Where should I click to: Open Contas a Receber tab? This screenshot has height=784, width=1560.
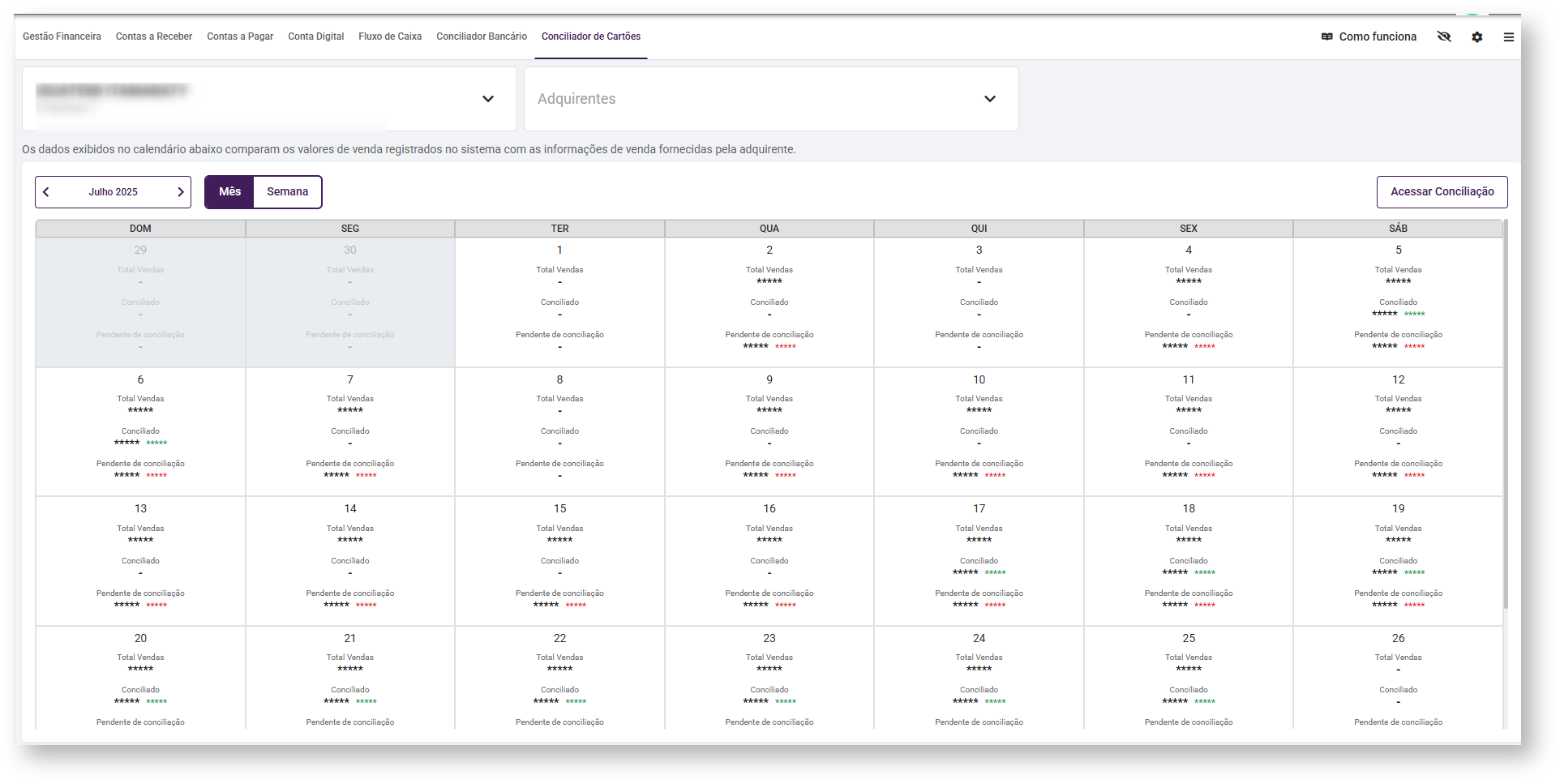[x=153, y=36]
